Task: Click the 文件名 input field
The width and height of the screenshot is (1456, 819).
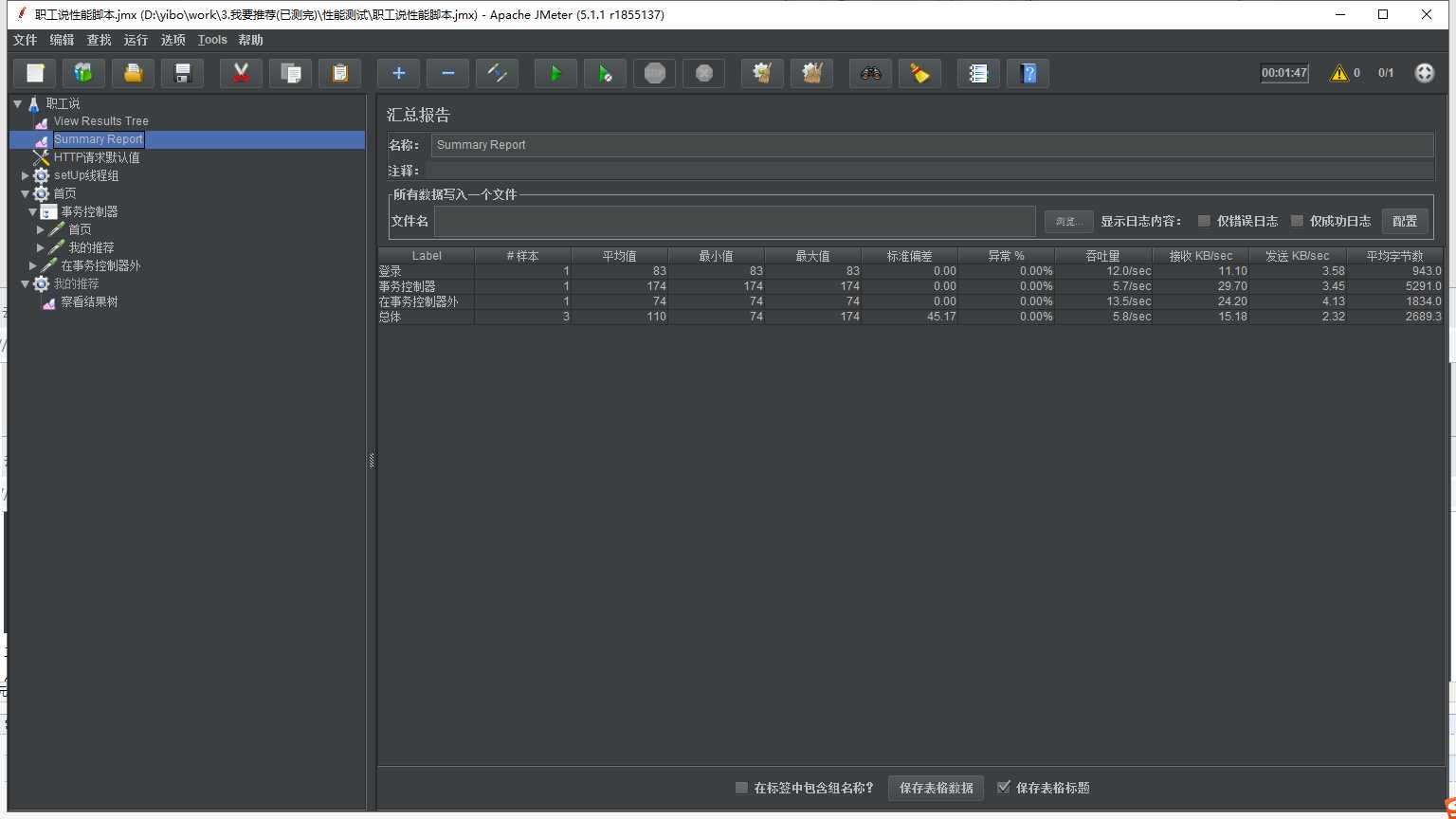Action: [x=735, y=221]
